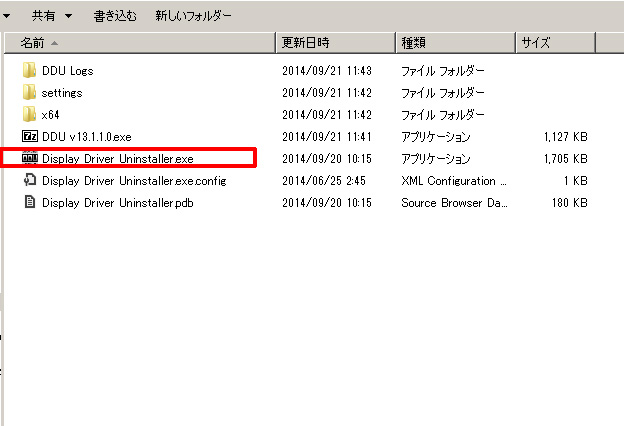Click the 180 KB size value

(x=569, y=203)
